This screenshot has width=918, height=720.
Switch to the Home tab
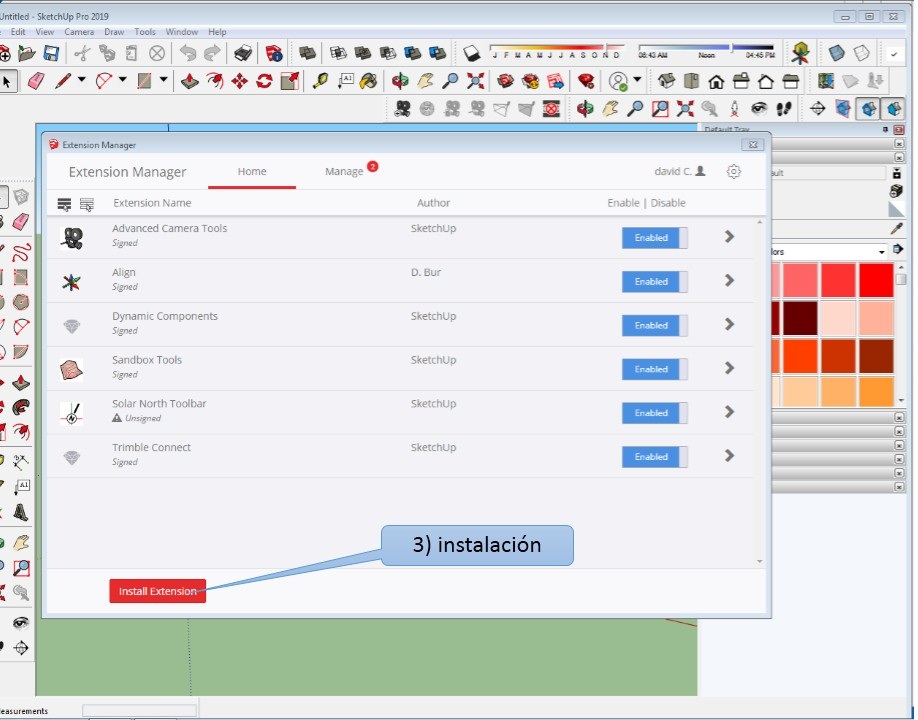click(x=252, y=172)
